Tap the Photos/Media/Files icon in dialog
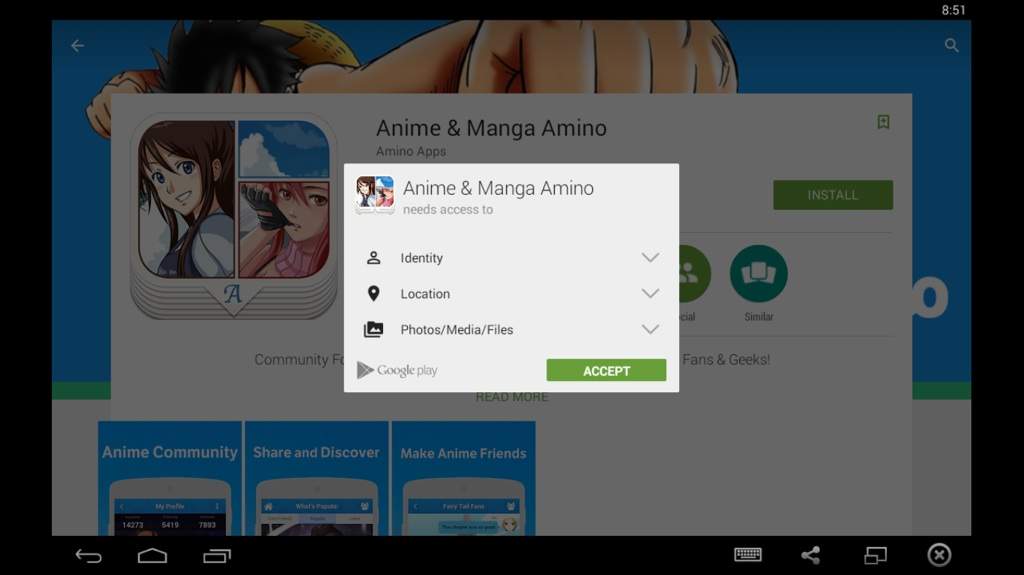This screenshot has height=575, width=1024. coord(374,329)
